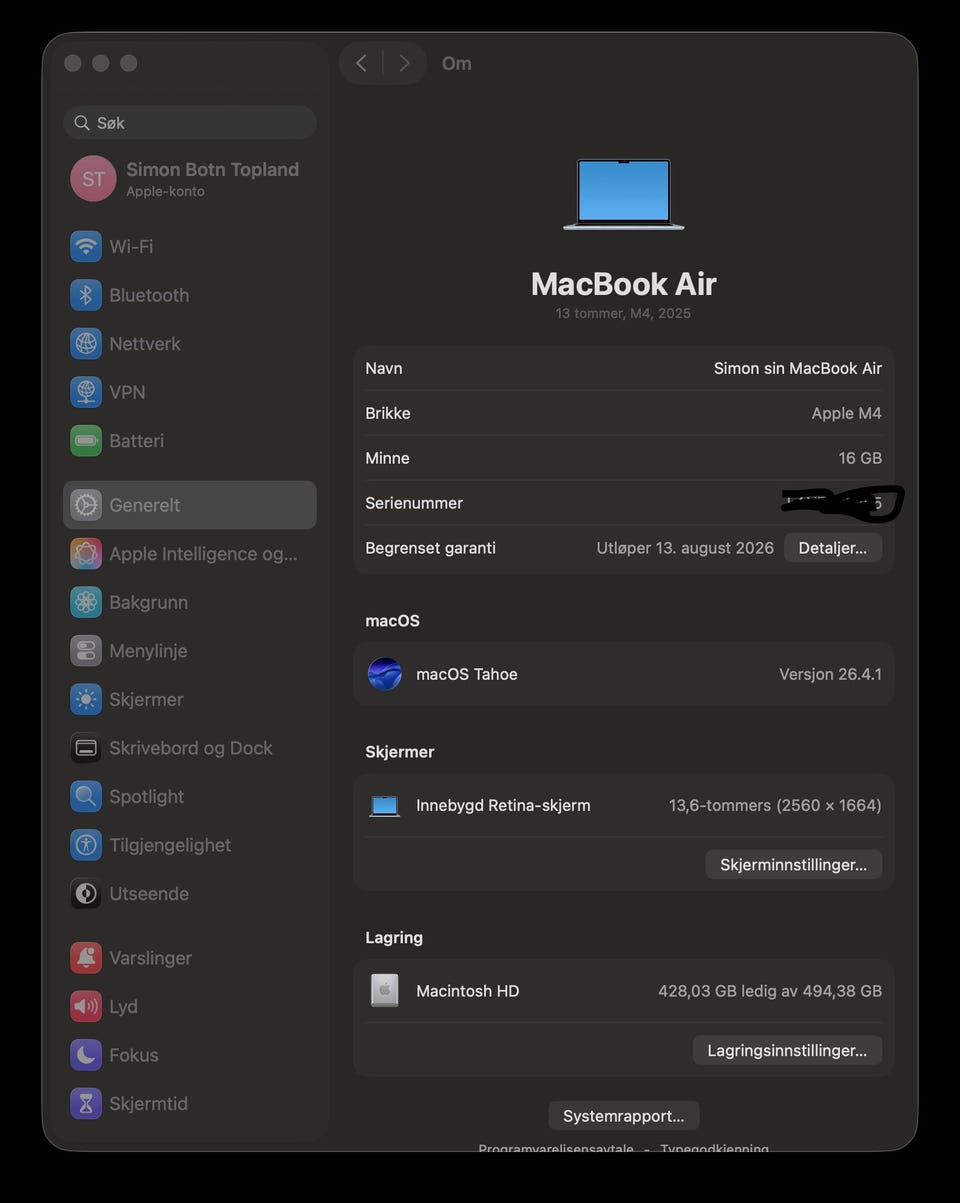The width and height of the screenshot is (960, 1203).
Task: Click the Utseende appearance icon
Action: coord(86,894)
